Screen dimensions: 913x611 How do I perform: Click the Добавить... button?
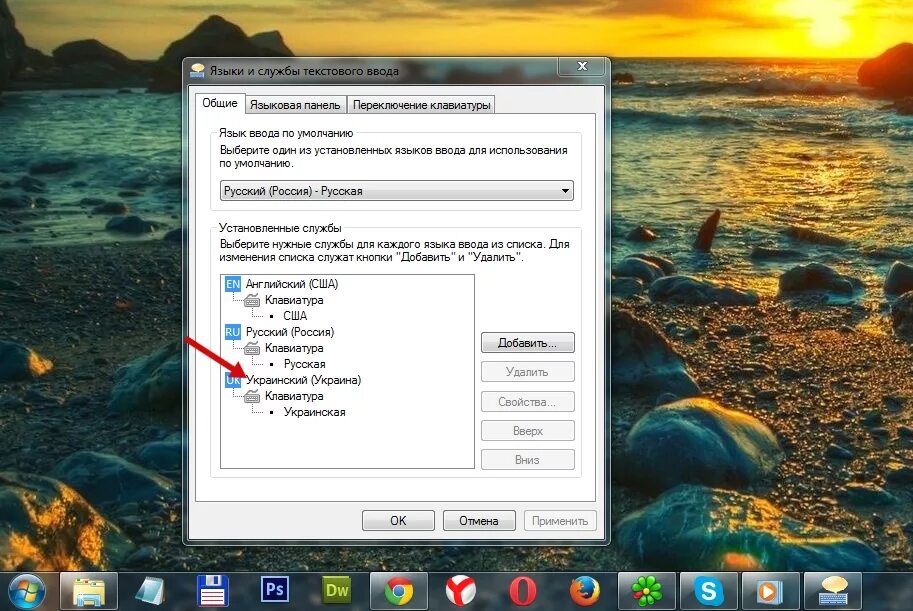pyautogui.click(x=528, y=342)
